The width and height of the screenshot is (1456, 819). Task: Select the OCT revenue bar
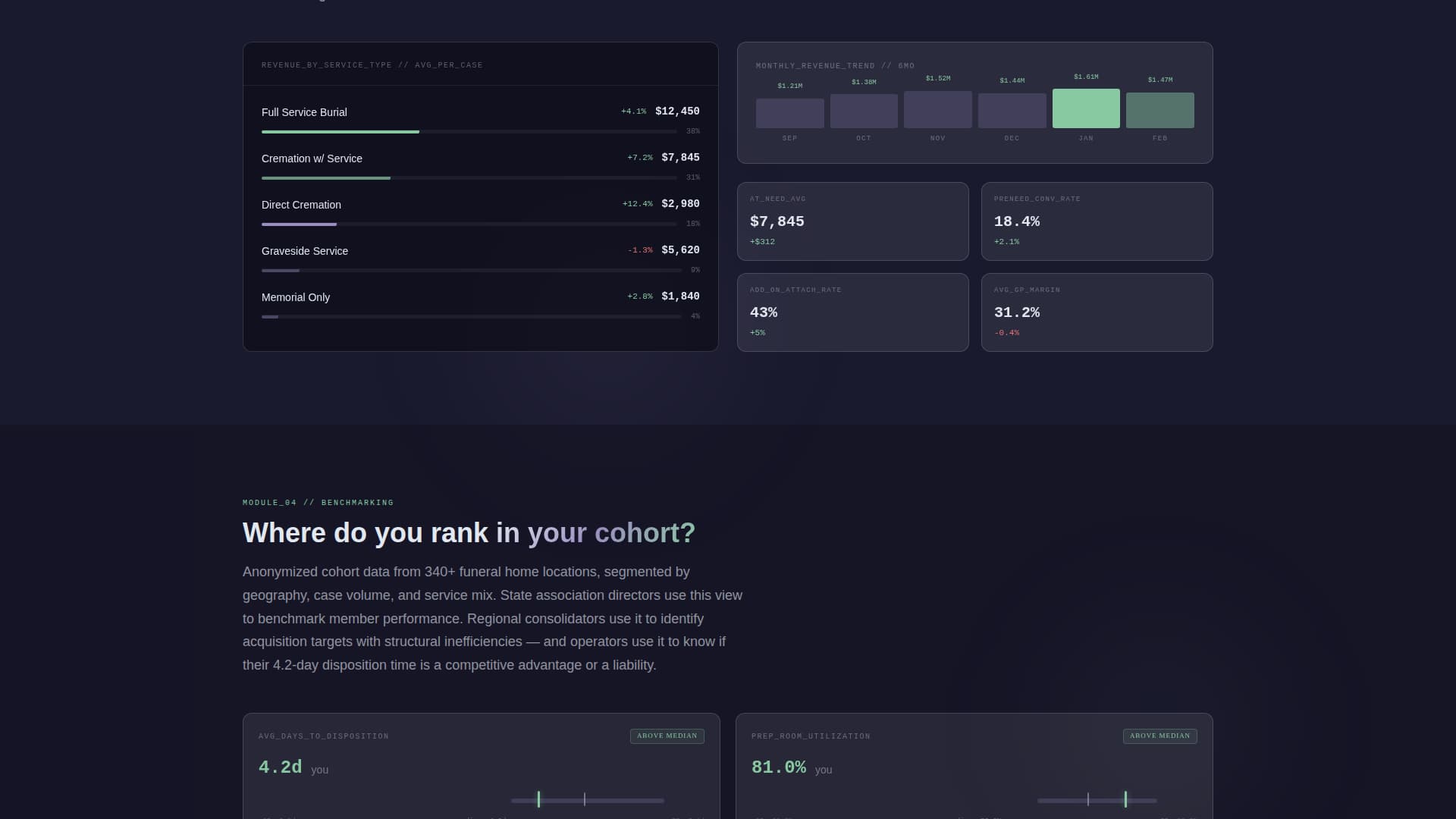coord(864,111)
